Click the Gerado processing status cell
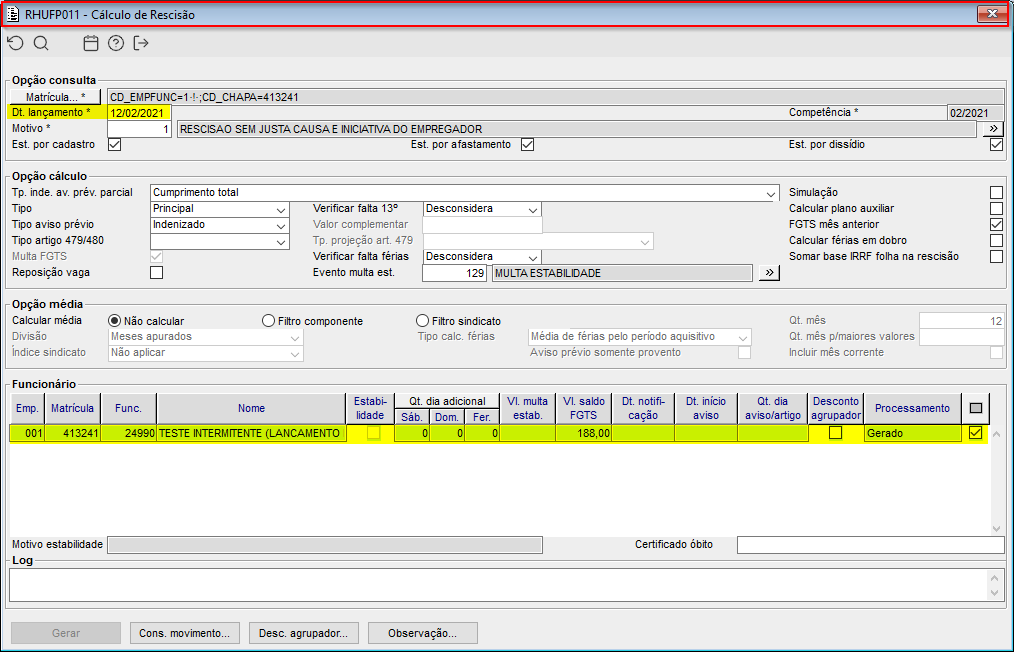 click(912, 433)
